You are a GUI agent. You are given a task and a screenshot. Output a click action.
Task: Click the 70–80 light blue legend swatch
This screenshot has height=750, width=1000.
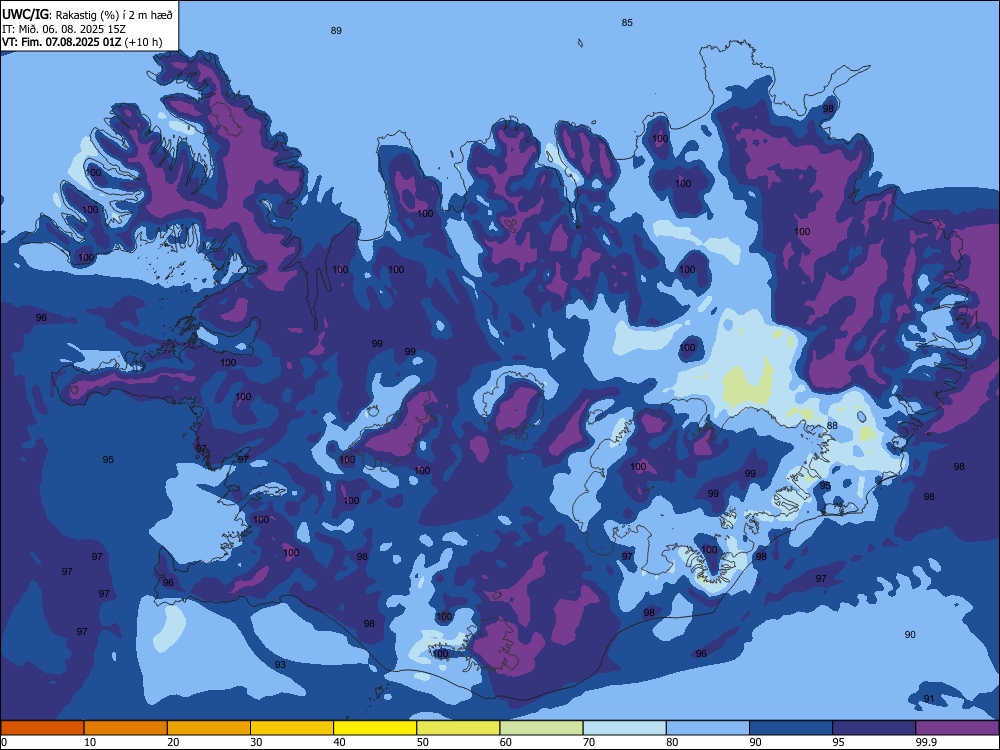pyautogui.click(x=624, y=728)
